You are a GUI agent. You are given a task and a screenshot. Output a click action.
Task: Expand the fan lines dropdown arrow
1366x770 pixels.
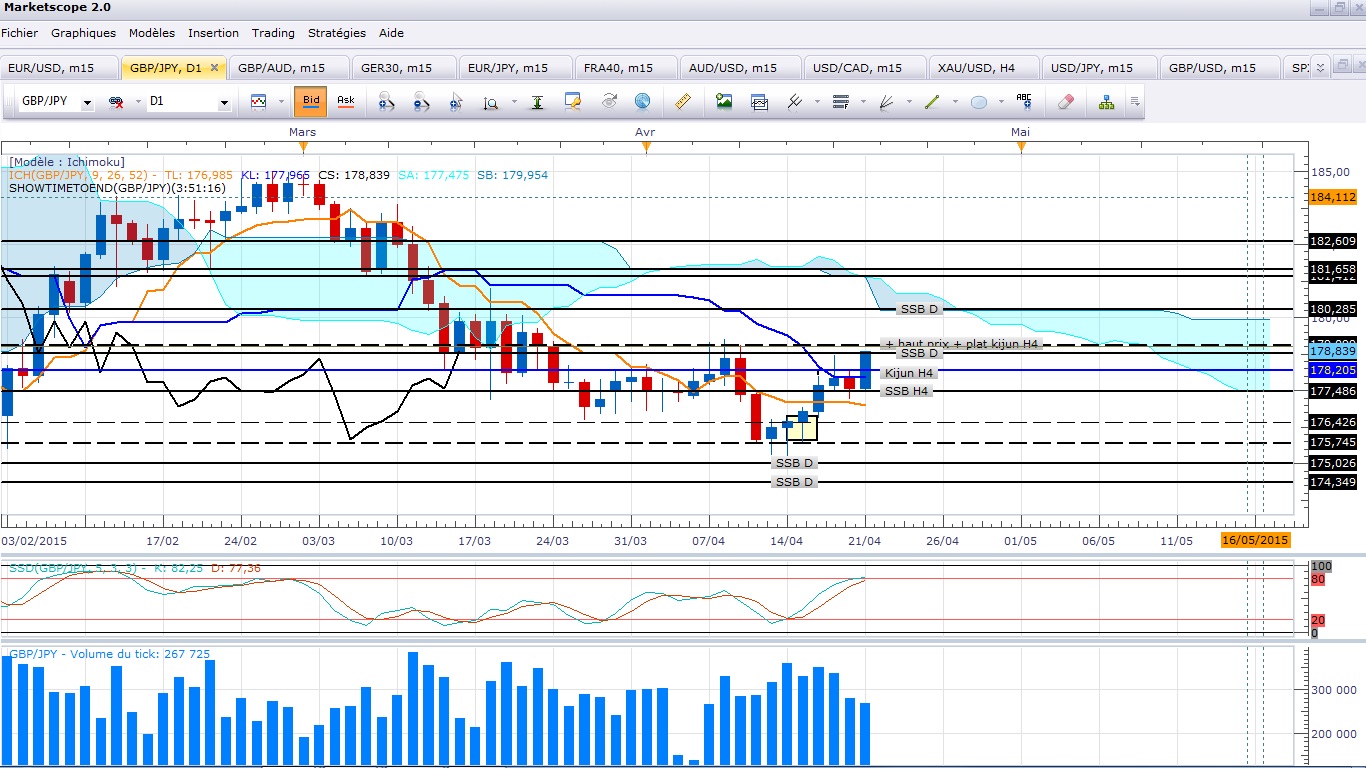click(x=909, y=103)
